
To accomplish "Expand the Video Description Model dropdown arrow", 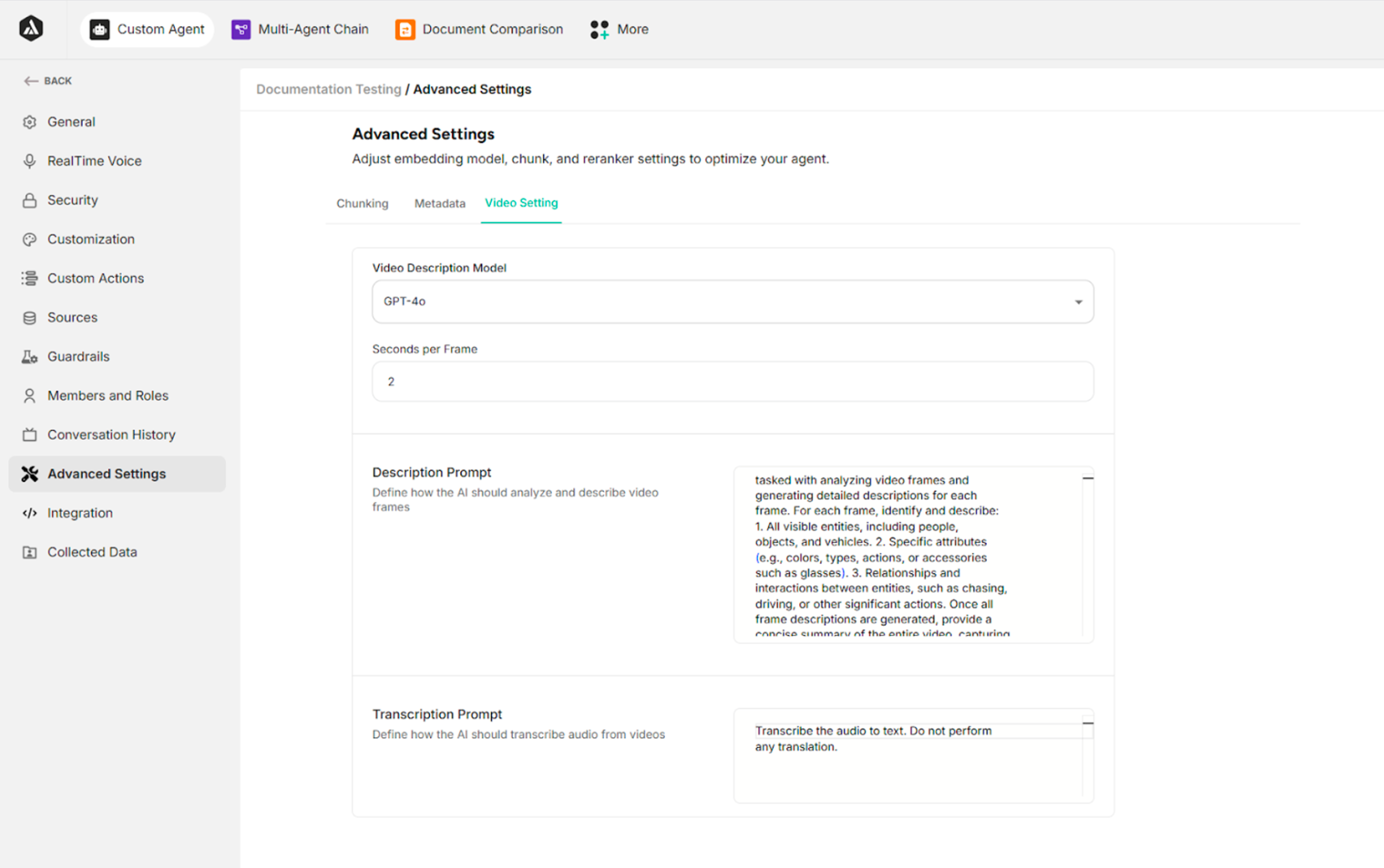I will 1078,302.
